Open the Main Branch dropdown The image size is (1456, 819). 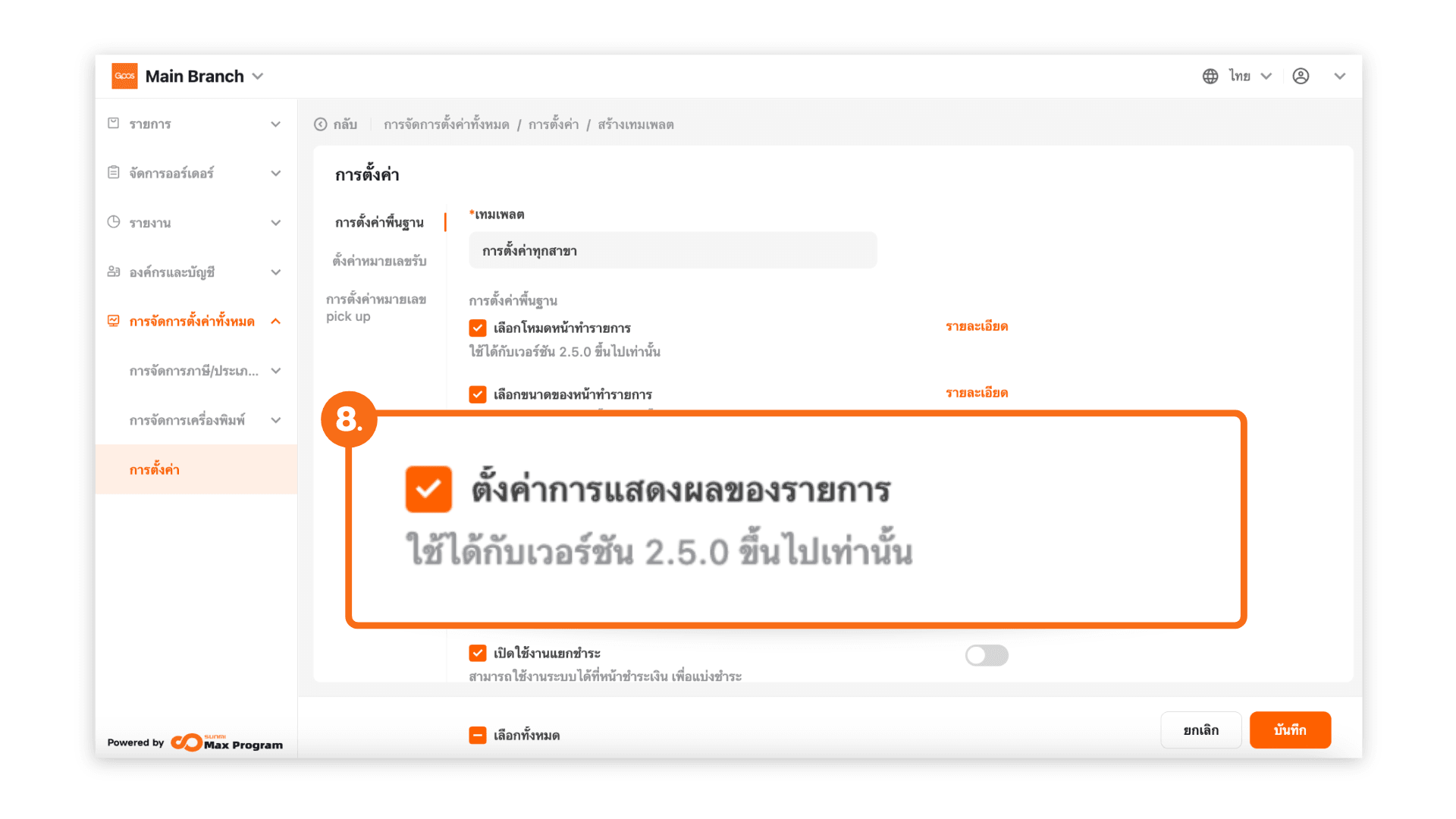point(258,76)
